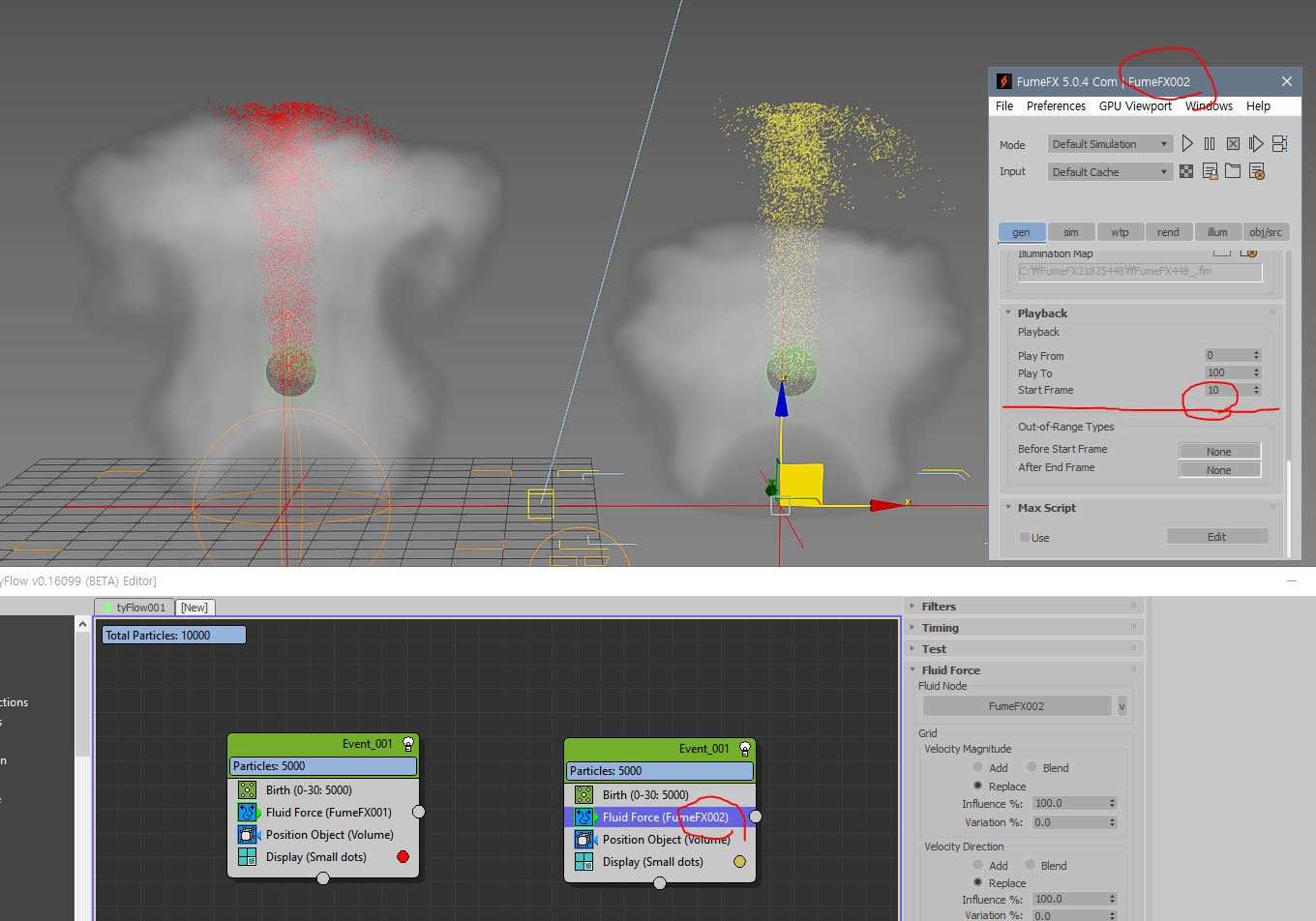Open the cache folder icon in FumeFX
Image resolution: width=1316 pixels, height=921 pixels.
tap(1233, 171)
